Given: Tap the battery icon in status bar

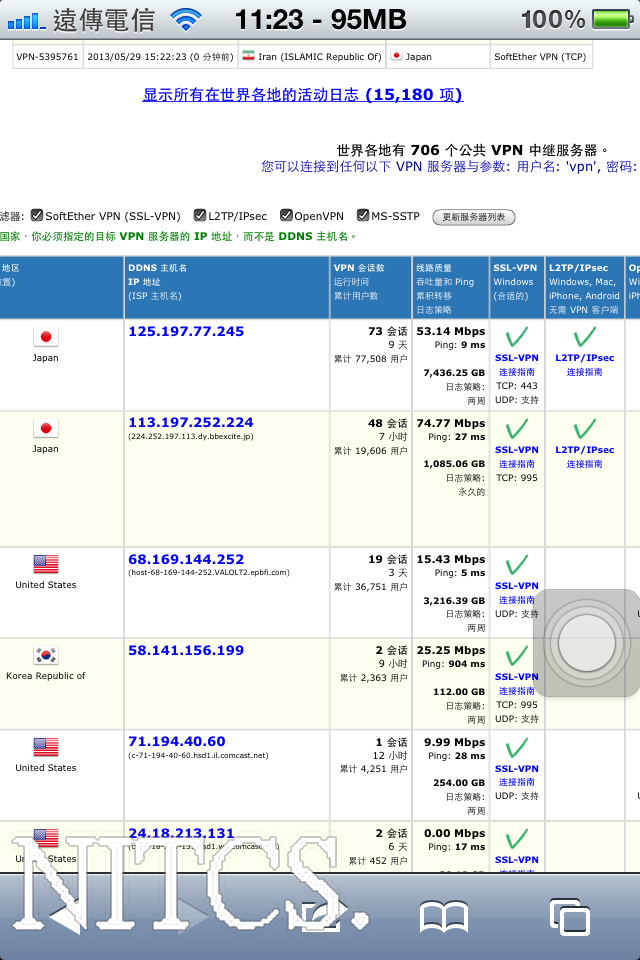Looking at the screenshot, I should click(613, 19).
